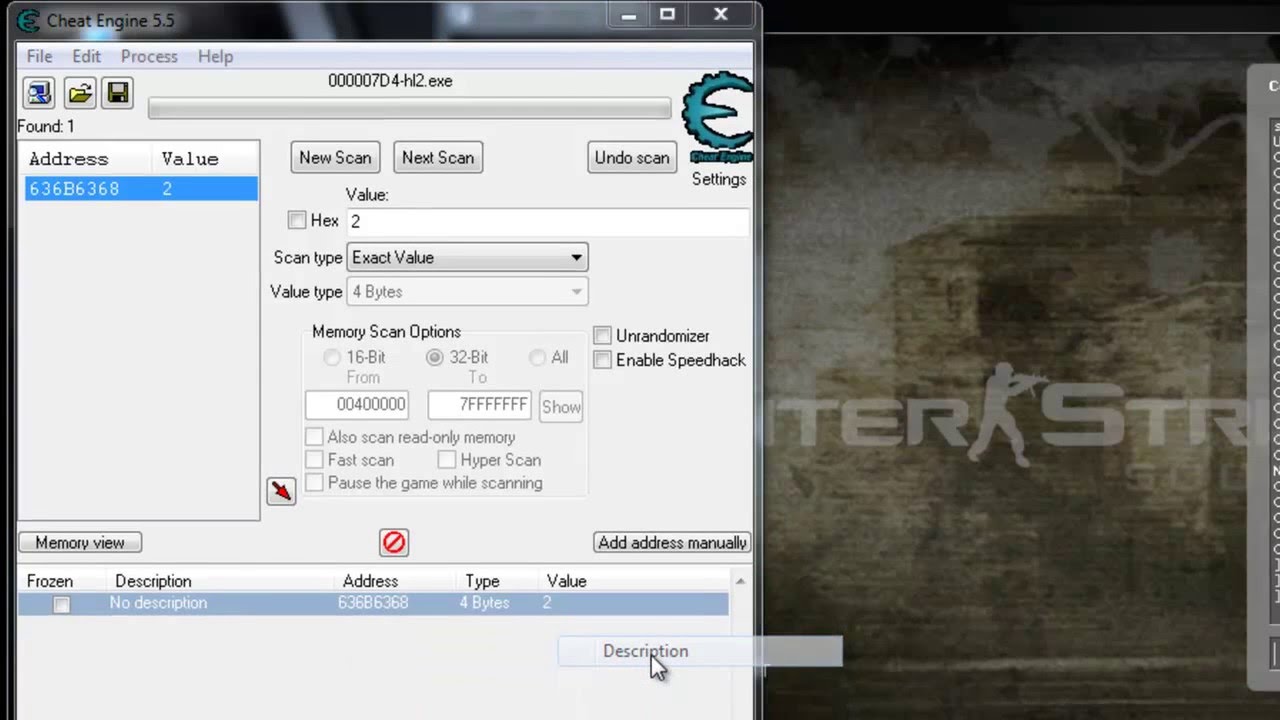The height and width of the screenshot is (720, 1280).
Task: Click the Value column header in address table
Action: 566,581
